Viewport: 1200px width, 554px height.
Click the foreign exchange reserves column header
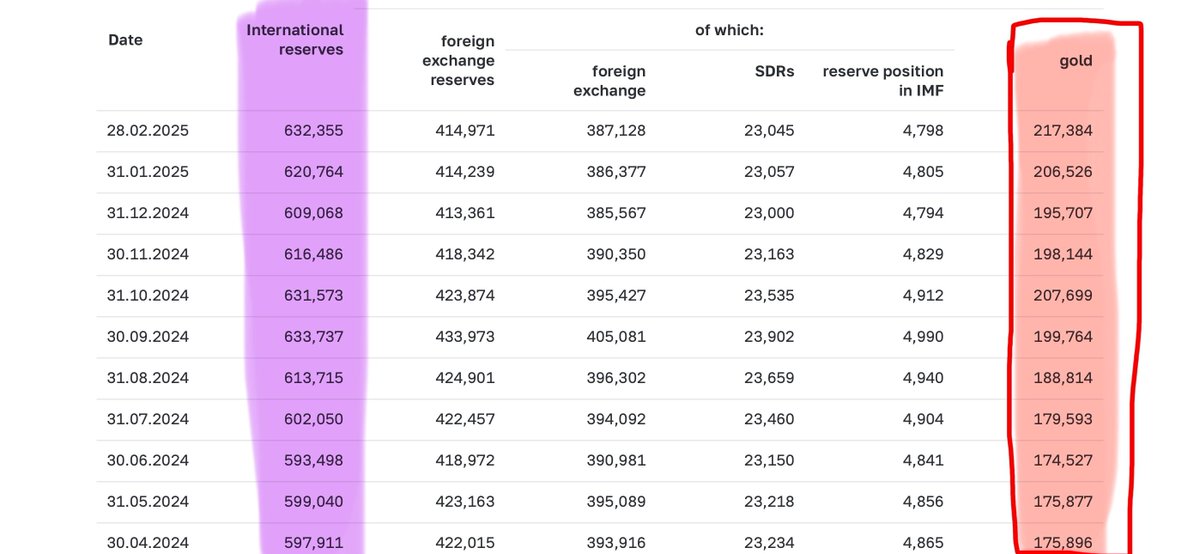(x=462, y=60)
